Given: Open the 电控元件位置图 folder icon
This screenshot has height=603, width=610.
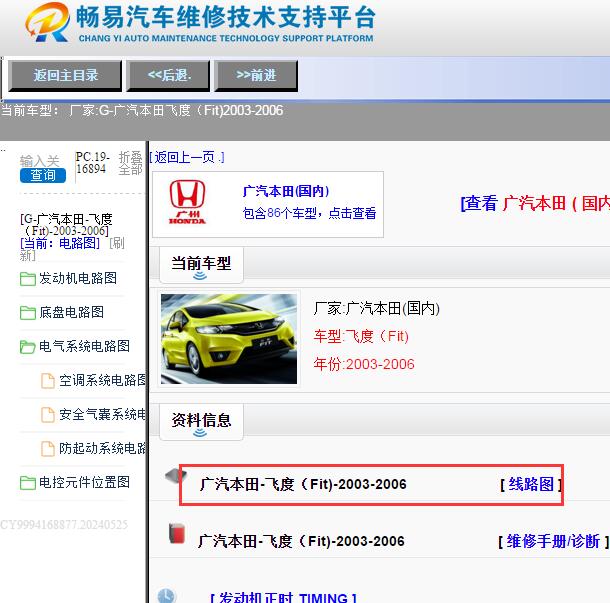Looking at the screenshot, I should click(x=28, y=483).
